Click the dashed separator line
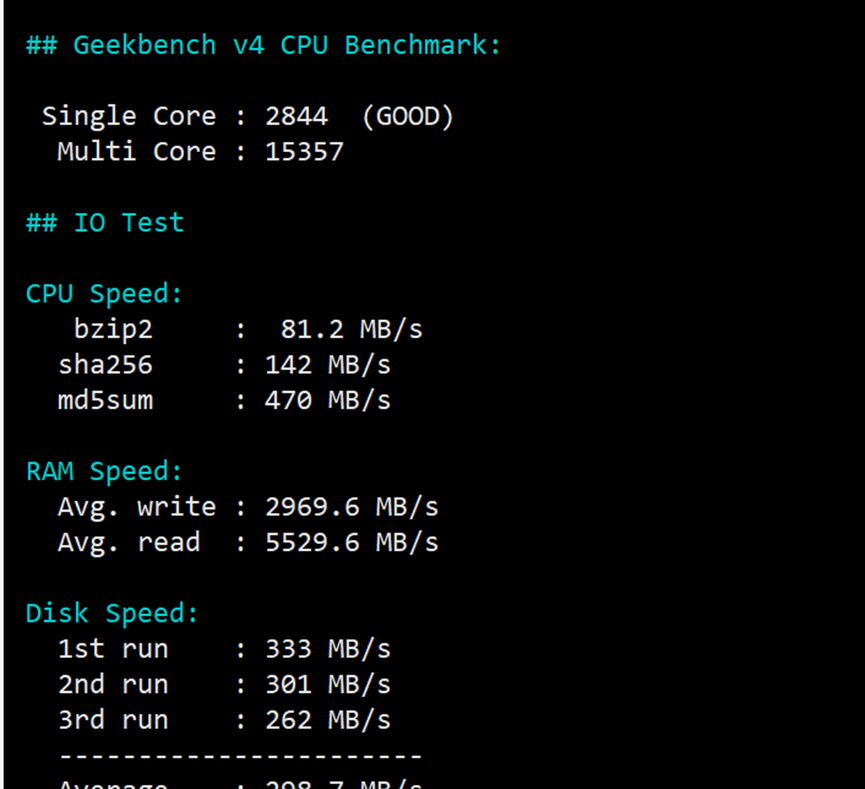 click(x=241, y=756)
